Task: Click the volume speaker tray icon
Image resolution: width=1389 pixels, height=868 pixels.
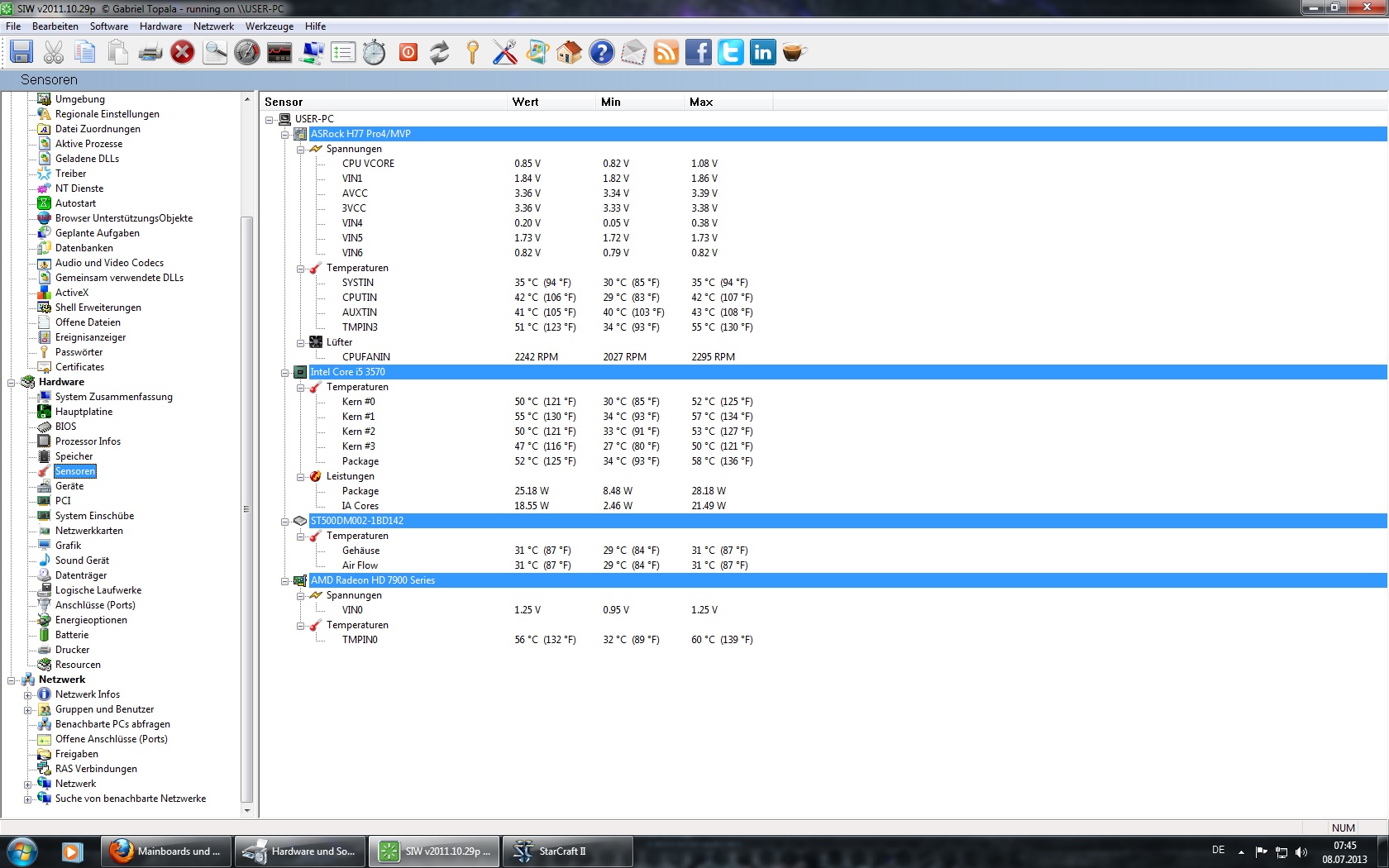Action: point(1301,851)
